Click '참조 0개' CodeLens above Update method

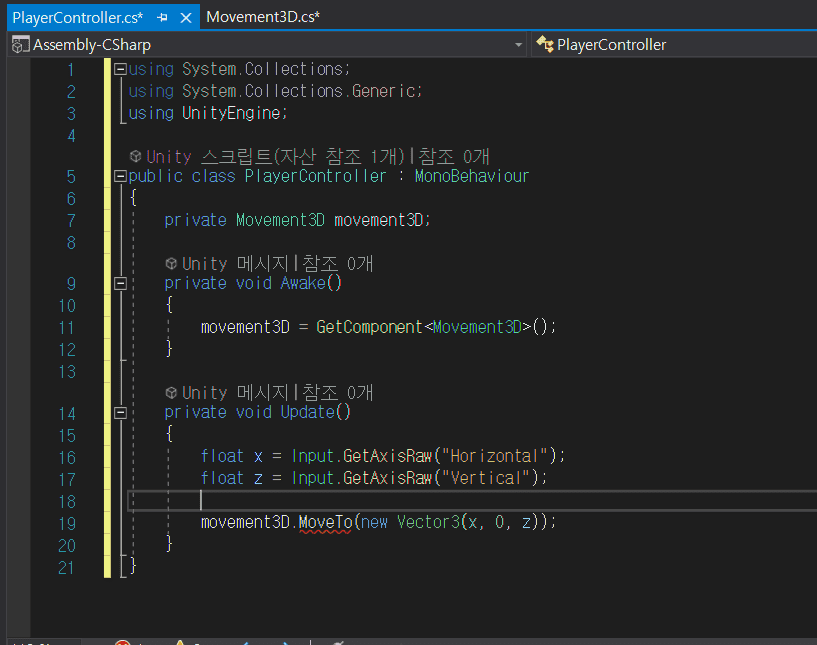338,392
